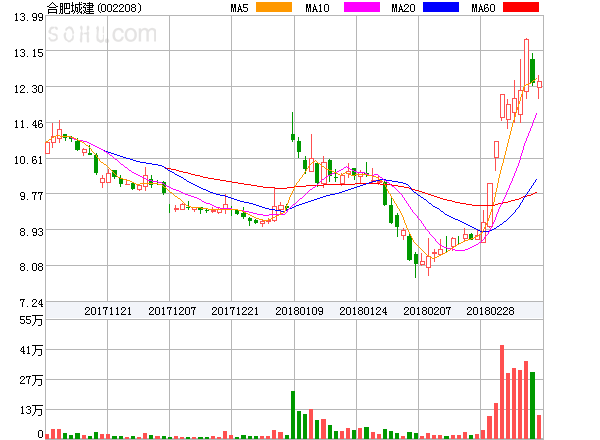Click the MA20 legend label
Viewport: 600px width, 440px height.
tap(403, 8)
